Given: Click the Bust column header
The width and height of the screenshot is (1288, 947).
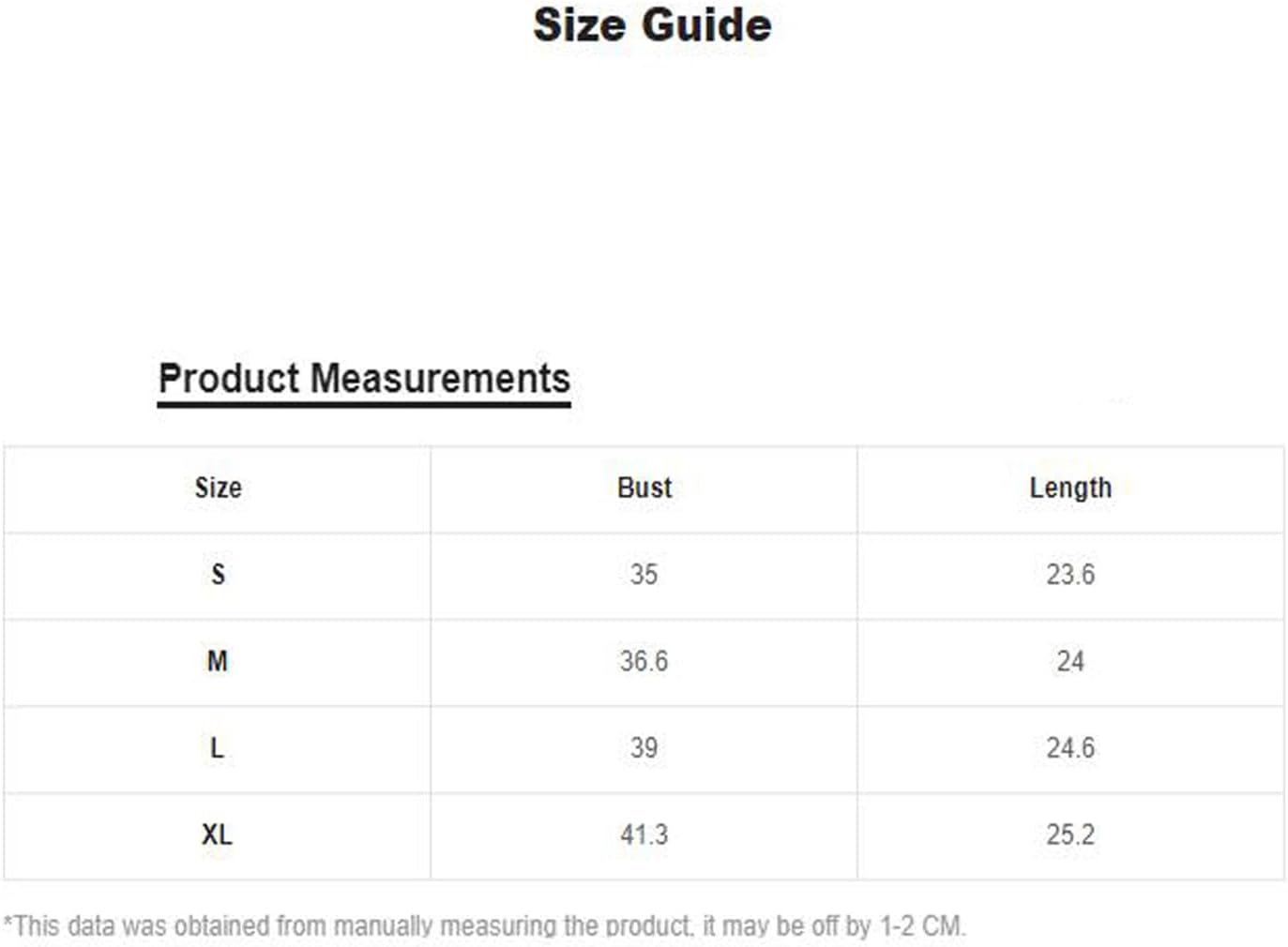Looking at the screenshot, I should (x=644, y=488).
